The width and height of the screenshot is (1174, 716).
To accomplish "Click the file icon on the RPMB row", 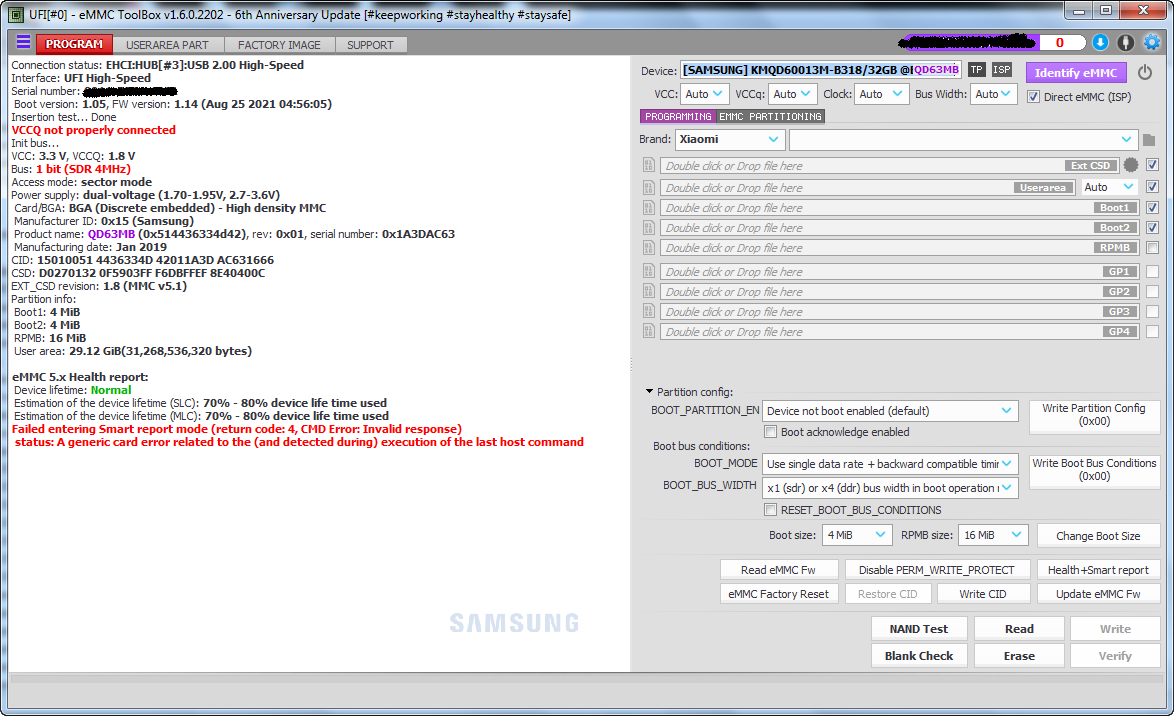I will tap(648, 248).
